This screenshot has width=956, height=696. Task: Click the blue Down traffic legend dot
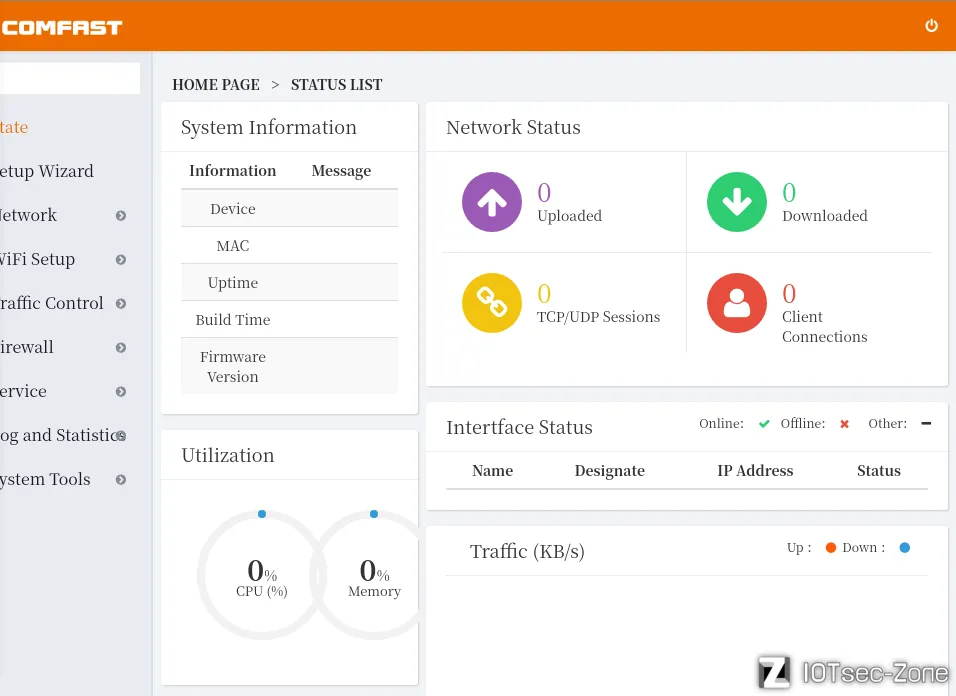904,548
